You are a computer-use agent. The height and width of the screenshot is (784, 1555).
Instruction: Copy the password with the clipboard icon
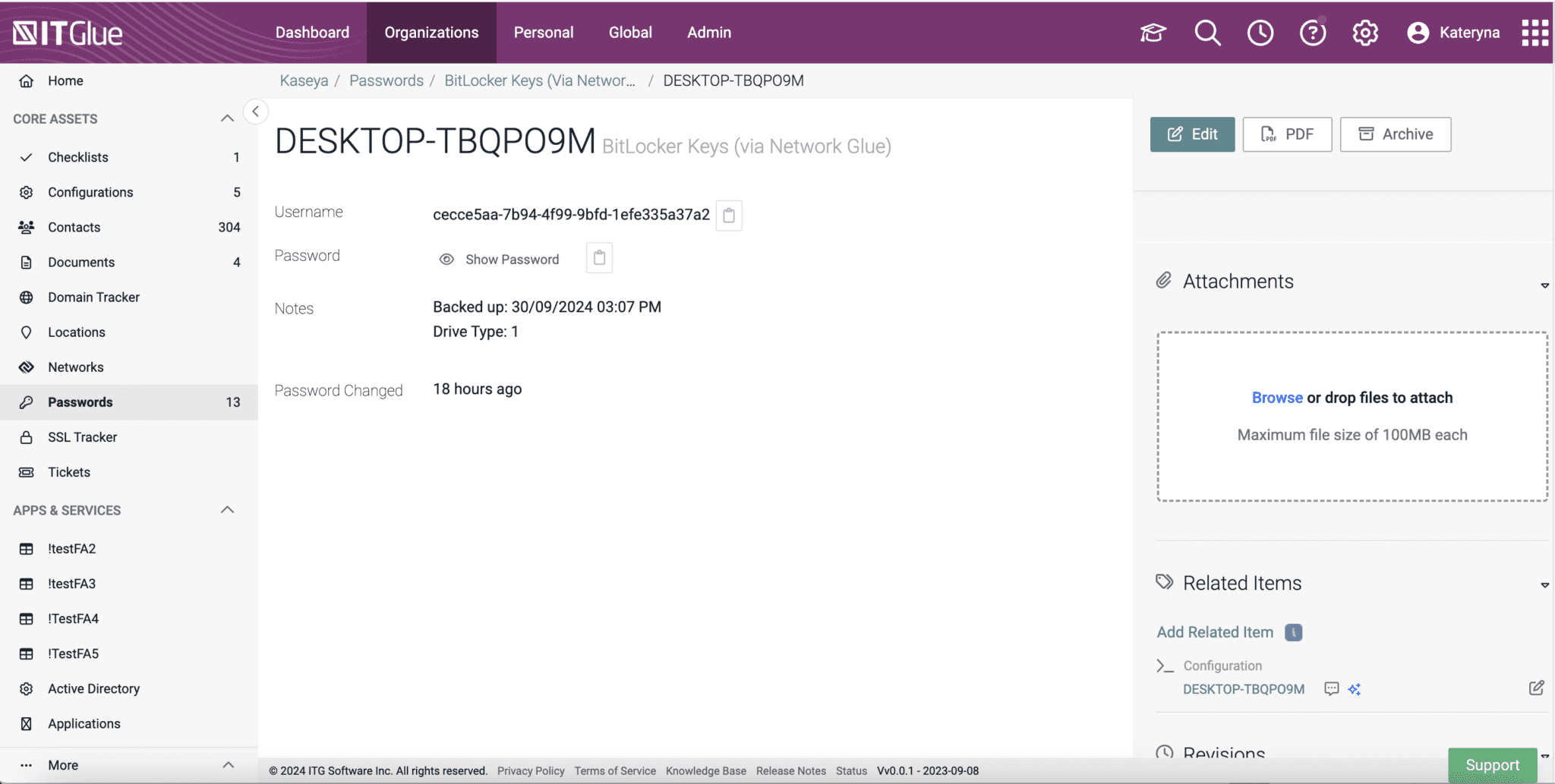coord(598,258)
